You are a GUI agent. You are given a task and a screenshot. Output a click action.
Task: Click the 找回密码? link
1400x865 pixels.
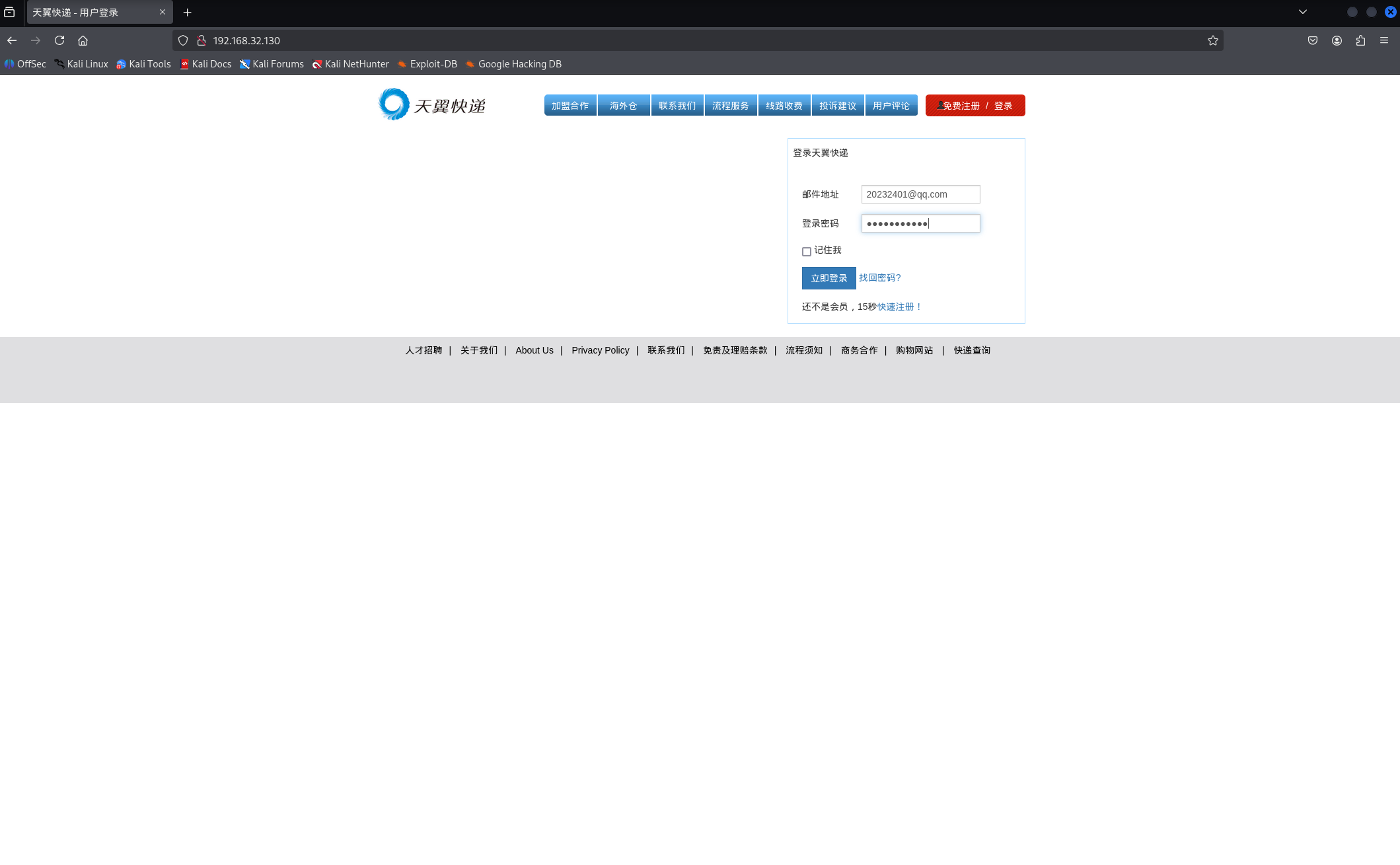(879, 278)
